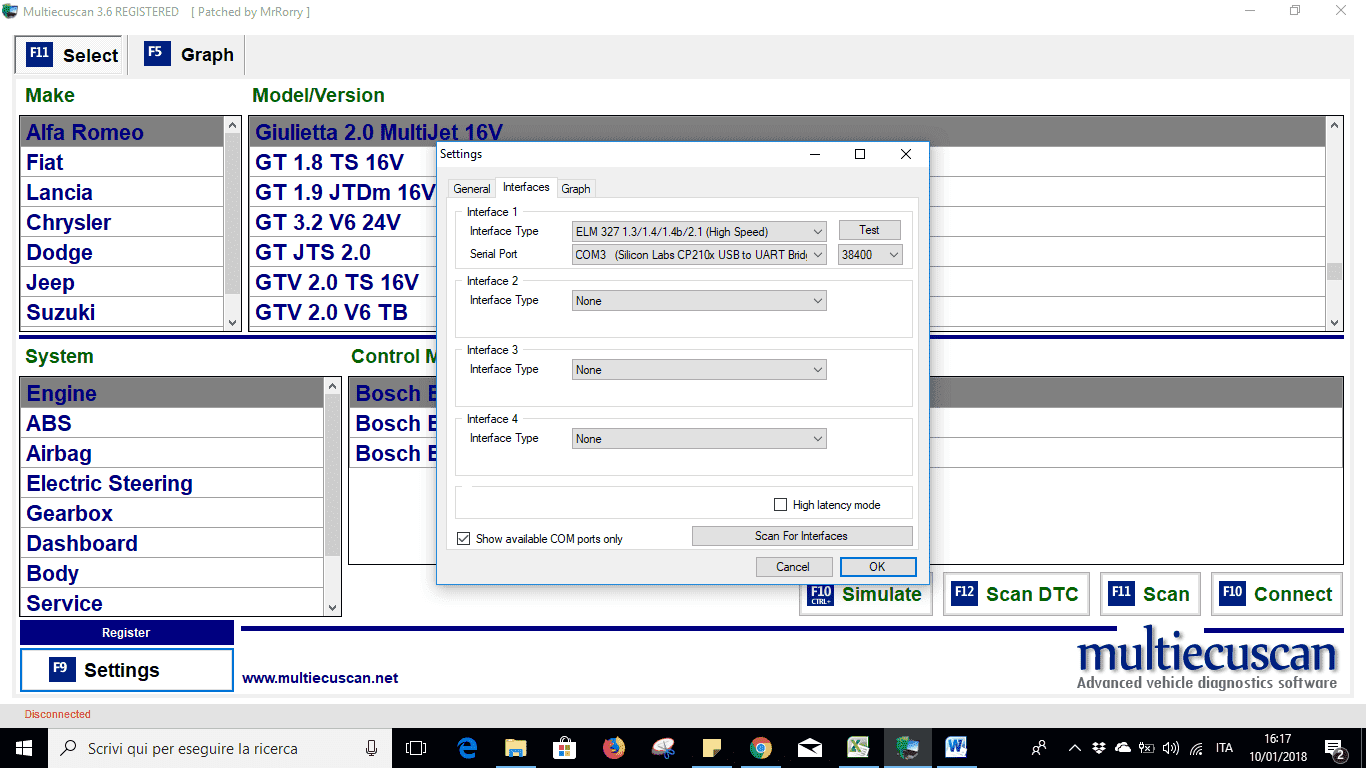Image resolution: width=1366 pixels, height=768 pixels.
Task: Open the 38400 baud rate dropdown
Action: coord(870,255)
